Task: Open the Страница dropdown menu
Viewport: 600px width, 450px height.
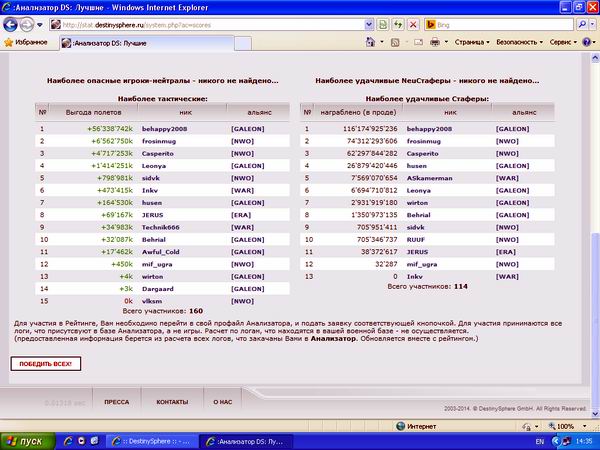Action: 470,43
